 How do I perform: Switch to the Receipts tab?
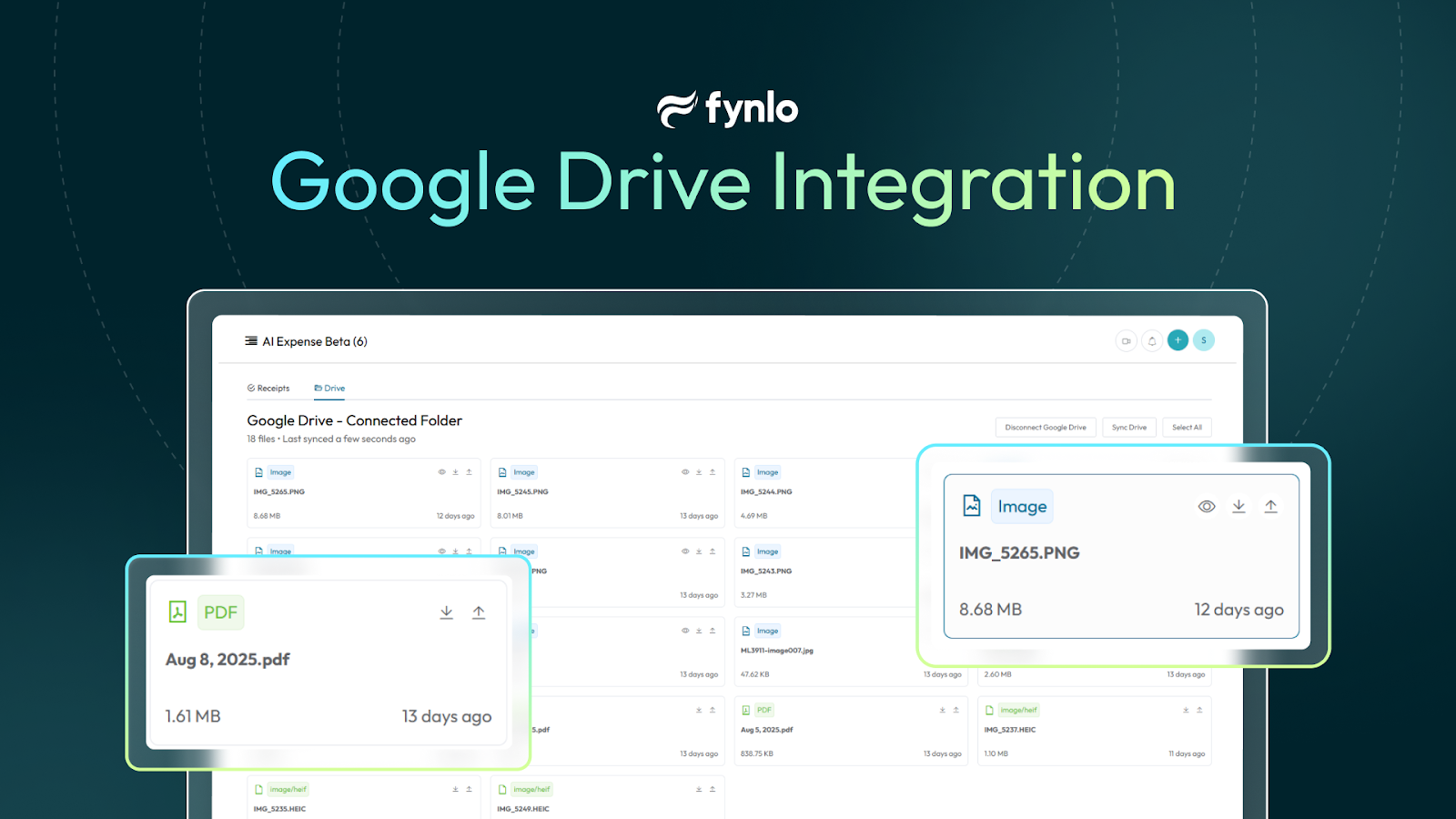click(x=269, y=388)
